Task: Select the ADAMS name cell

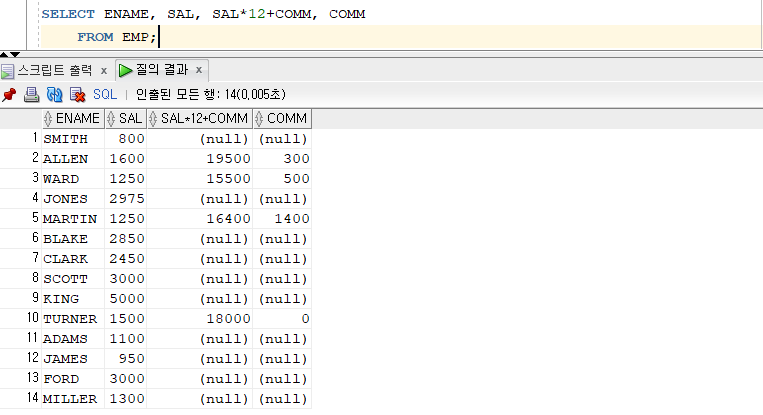Action: pyautogui.click(x=73, y=339)
